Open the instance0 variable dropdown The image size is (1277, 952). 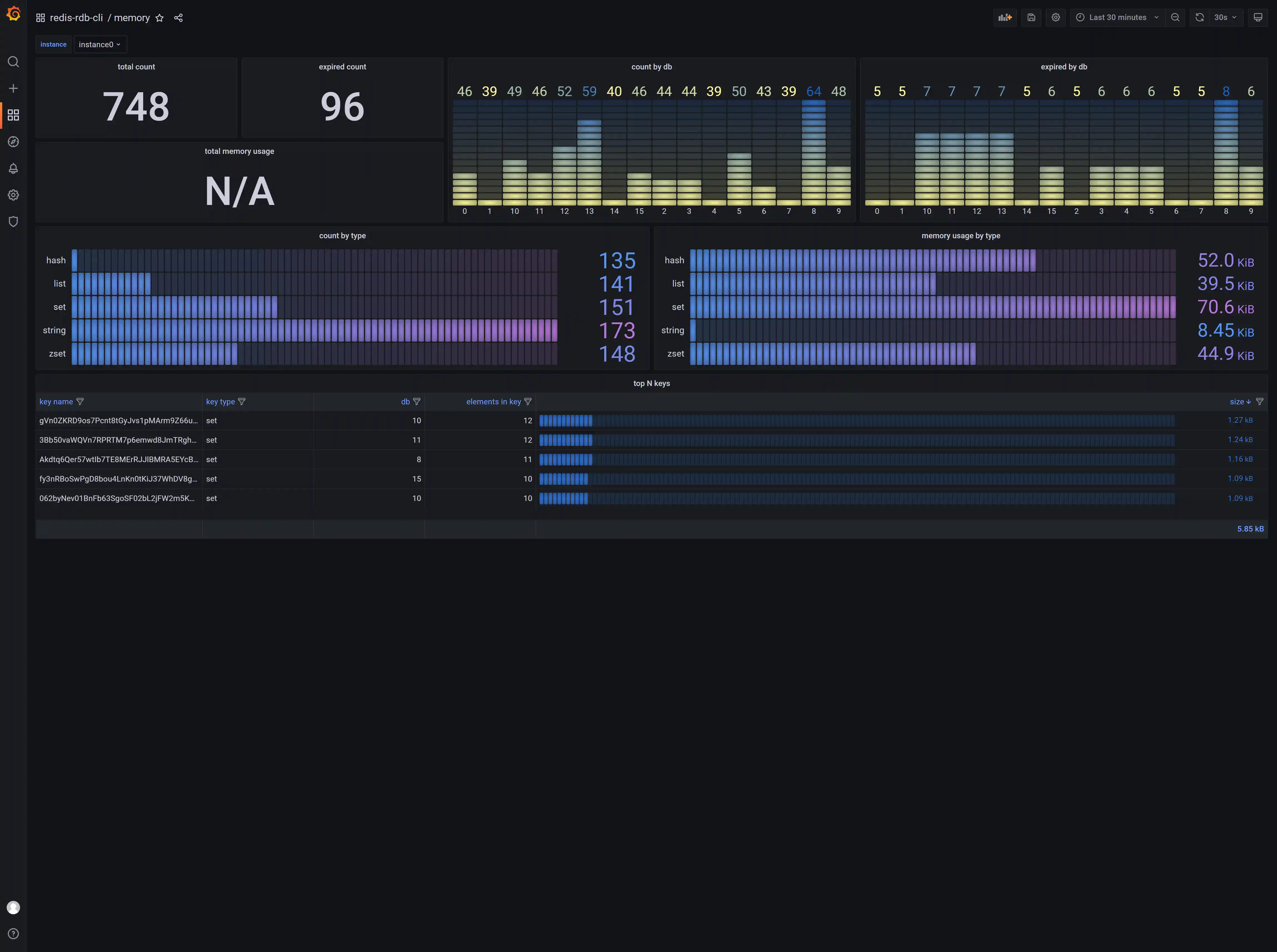pos(100,44)
